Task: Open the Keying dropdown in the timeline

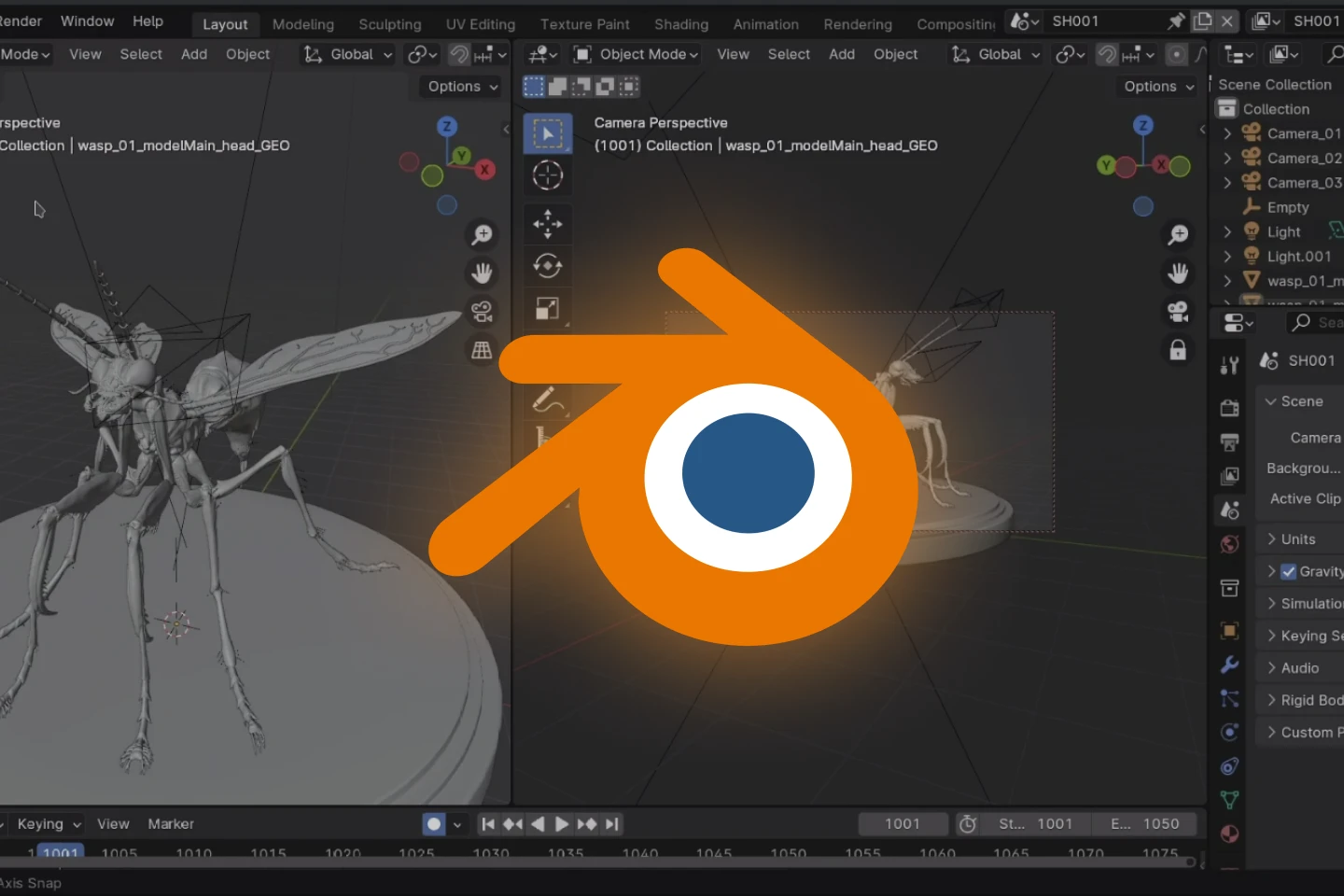Action: pyautogui.click(x=48, y=824)
